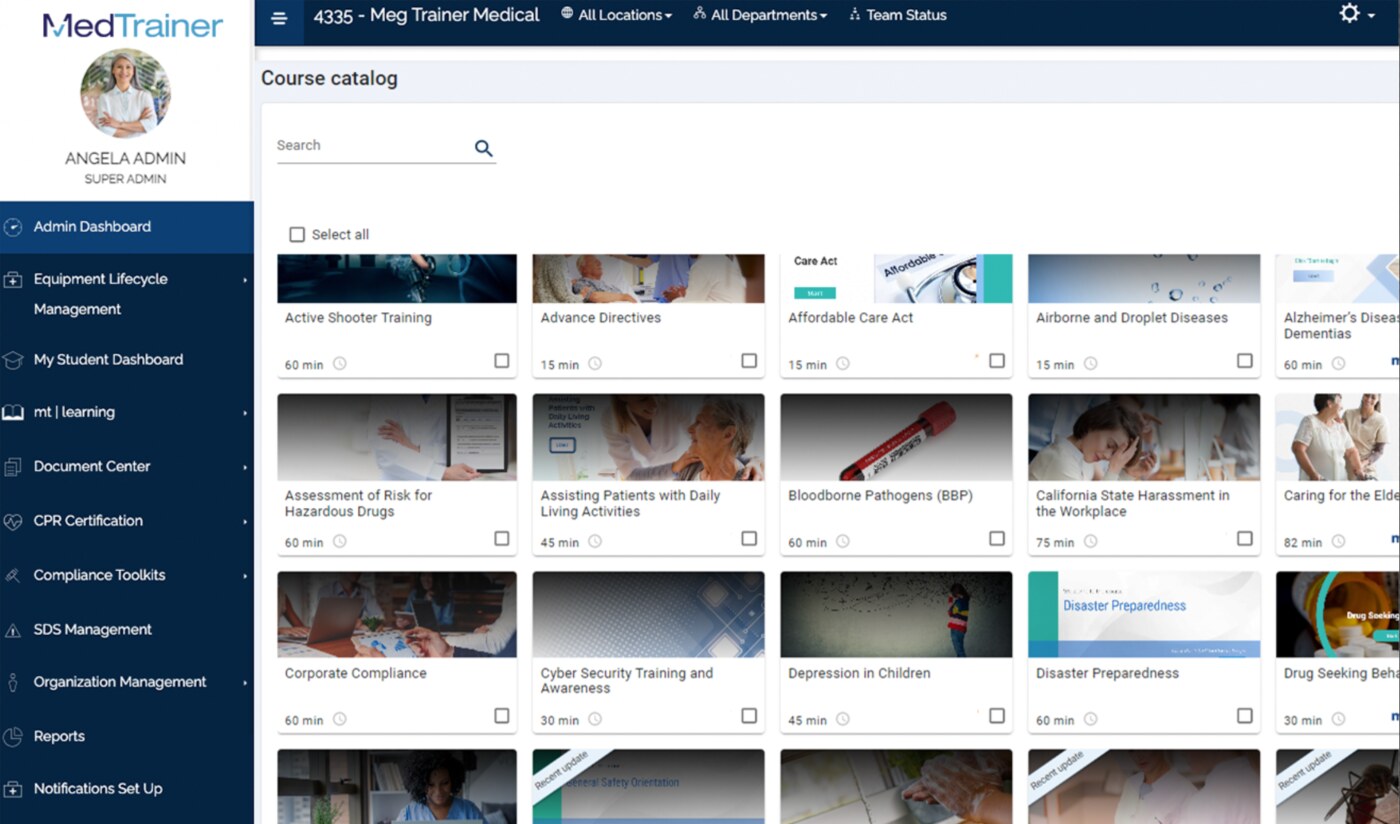Click the Notifications Set Up icon
Viewport: 1400px width, 824px height.
pyautogui.click(x=13, y=789)
